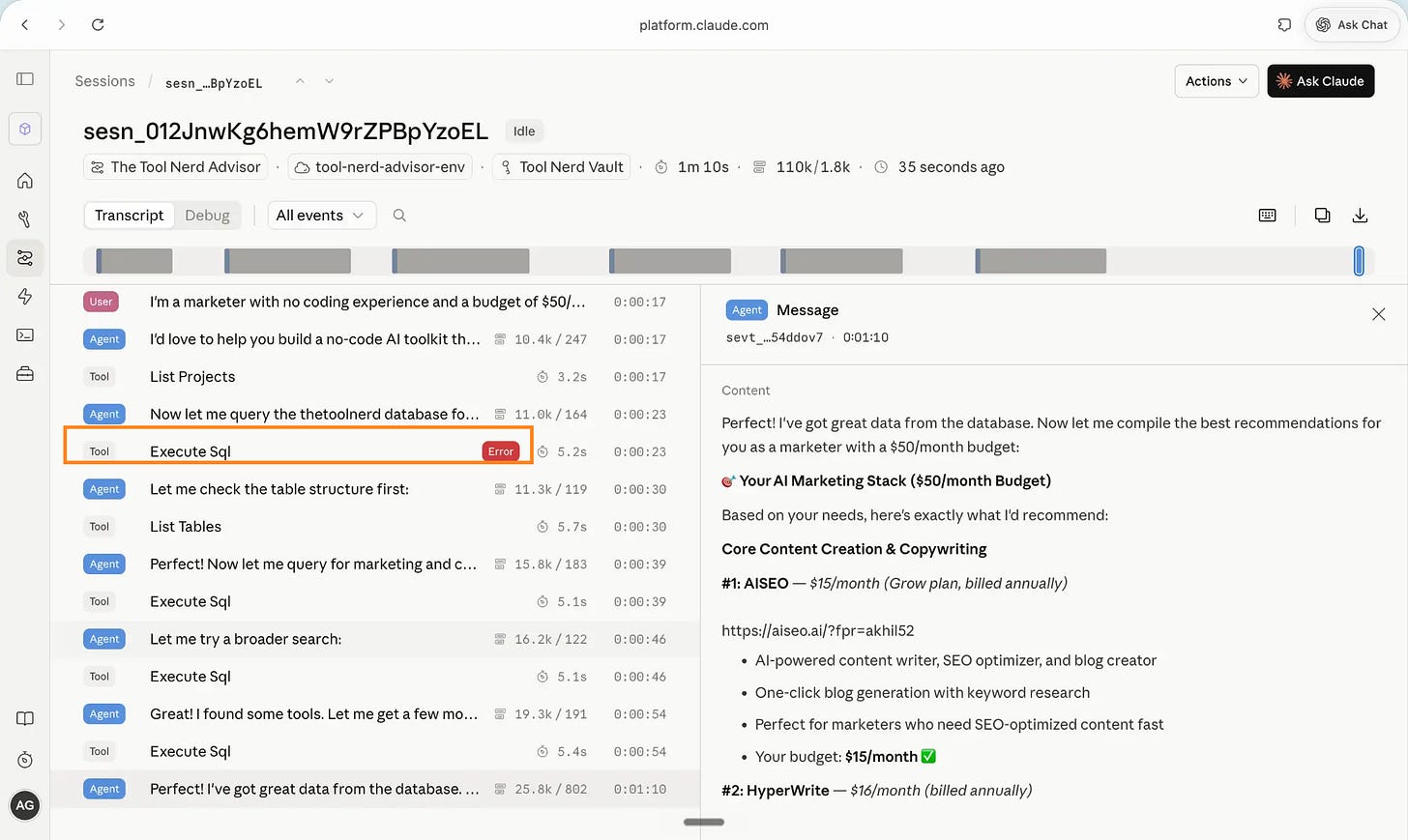Show keyboard shortcuts icon

(1268, 216)
